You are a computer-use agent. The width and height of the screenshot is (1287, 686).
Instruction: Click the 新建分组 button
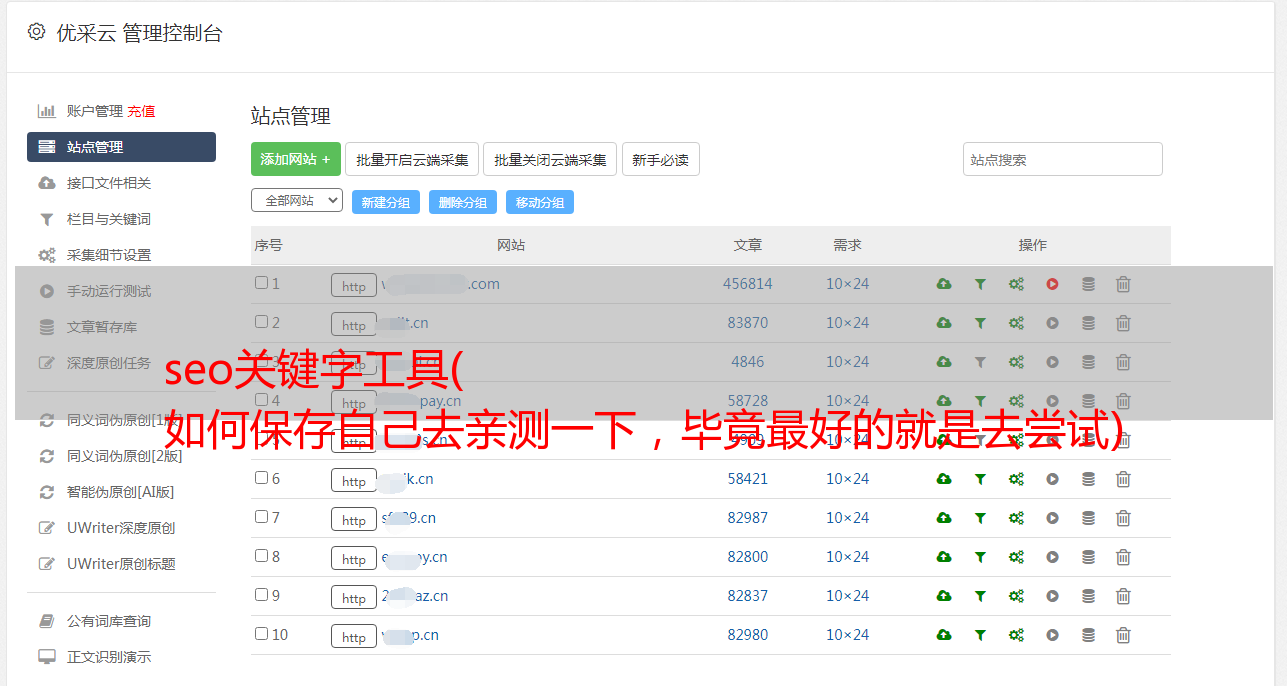point(386,202)
